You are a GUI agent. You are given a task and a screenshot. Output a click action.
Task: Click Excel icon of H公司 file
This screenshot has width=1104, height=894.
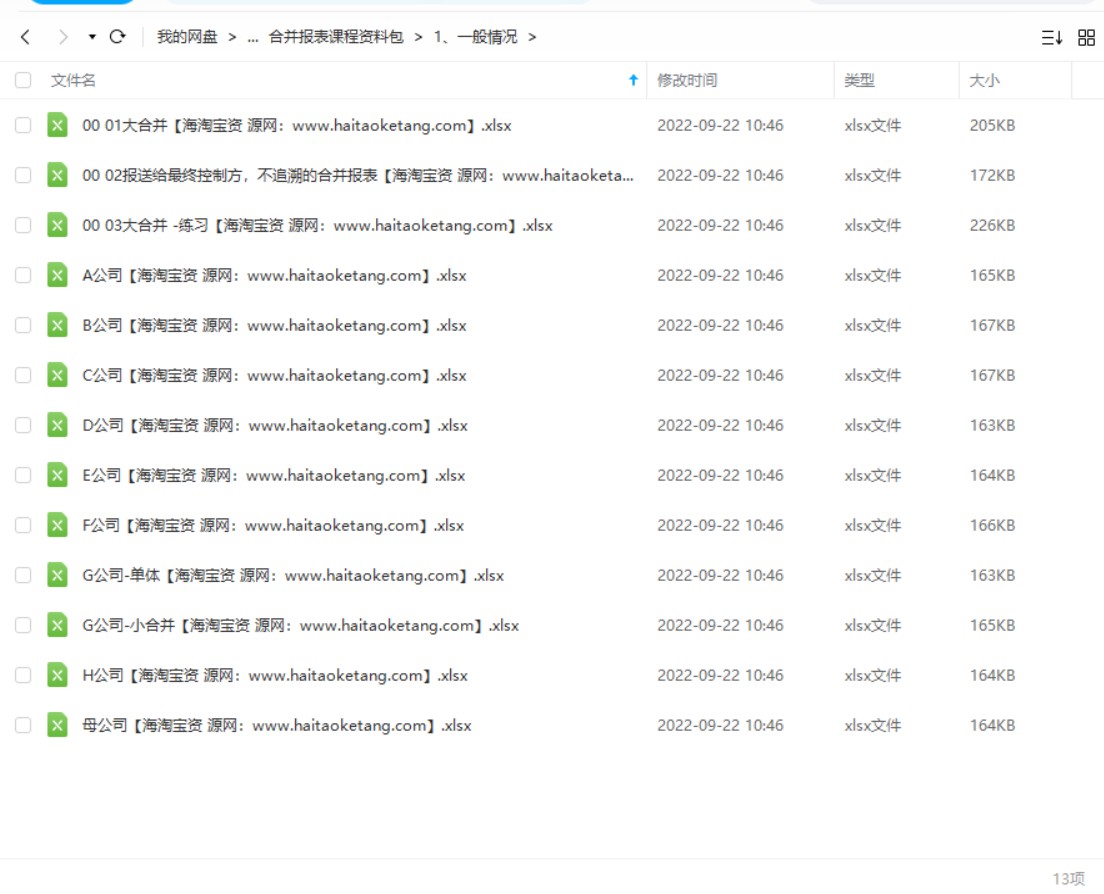pyautogui.click(x=57, y=675)
